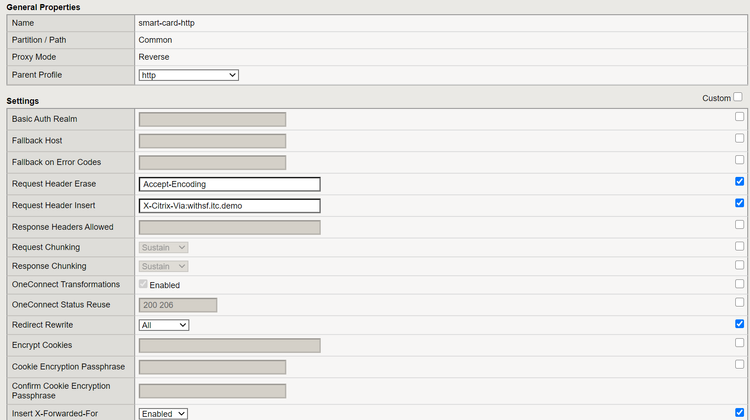Open the Redirect Rewrite dropdown
This screenshot has width=750, height=420.
(164, 325)
